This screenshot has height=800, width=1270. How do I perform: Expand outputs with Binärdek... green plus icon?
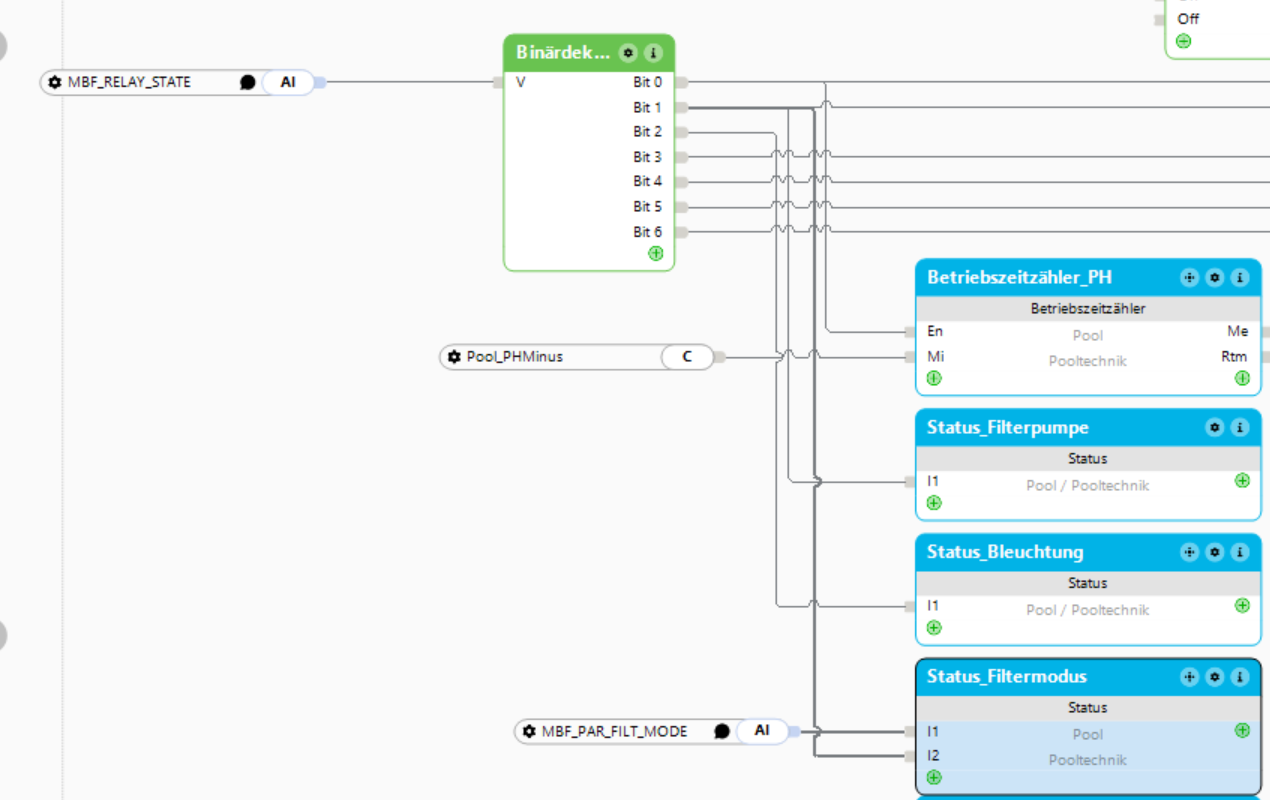coord(656,254)
